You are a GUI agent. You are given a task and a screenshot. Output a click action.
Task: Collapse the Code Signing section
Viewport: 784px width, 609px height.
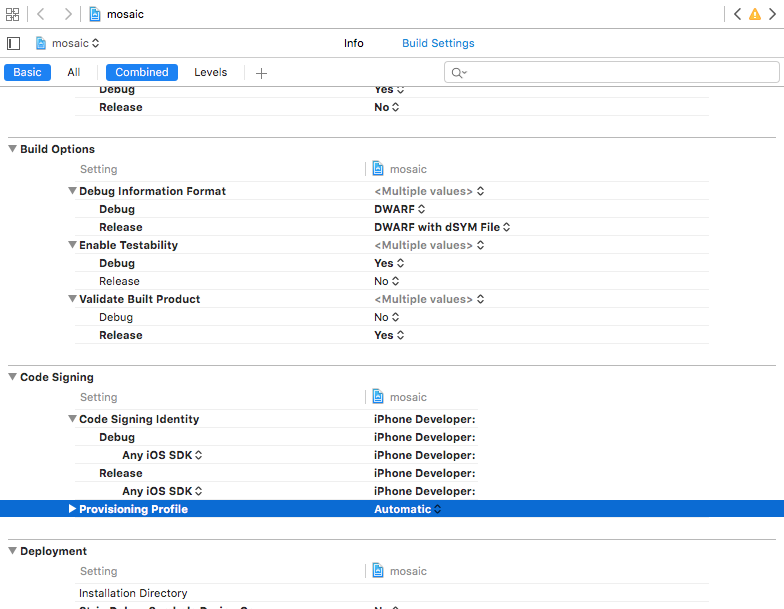click(12, 376)
